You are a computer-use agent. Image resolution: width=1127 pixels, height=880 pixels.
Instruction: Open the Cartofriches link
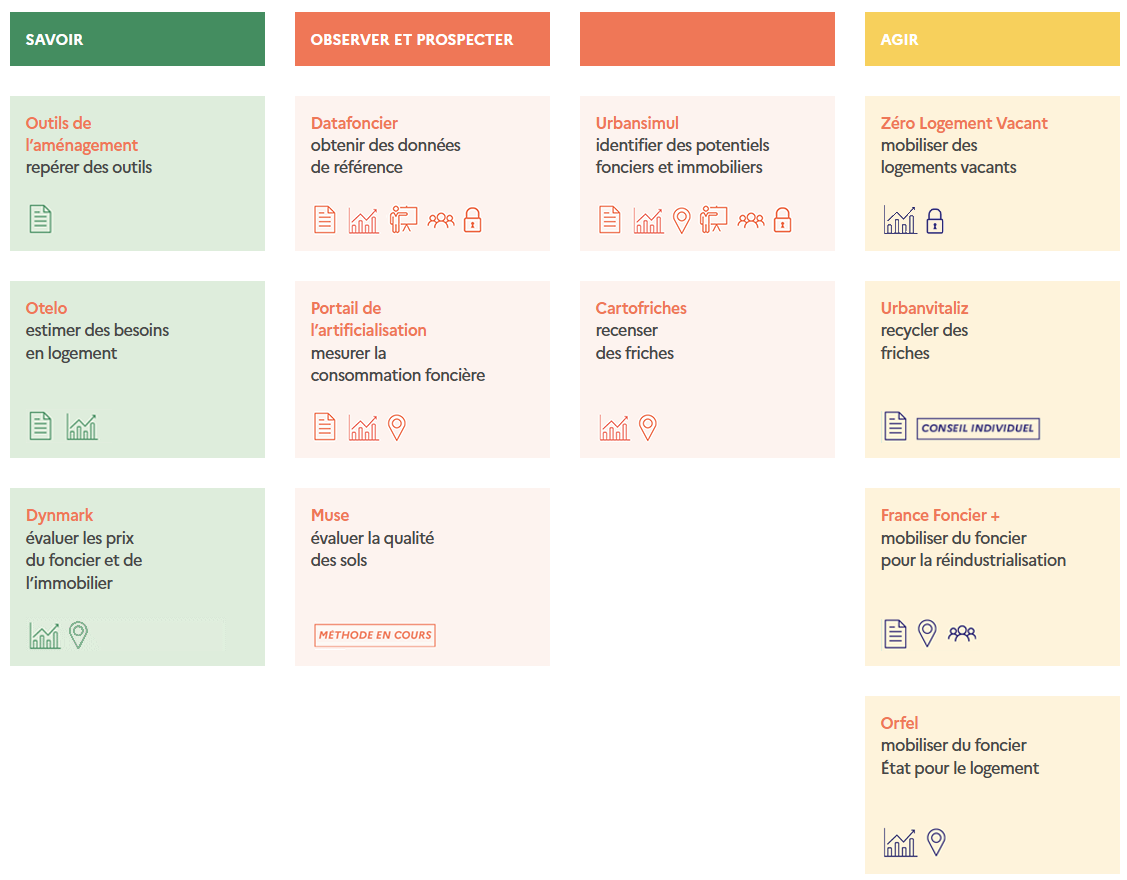(x=641, y=308)
